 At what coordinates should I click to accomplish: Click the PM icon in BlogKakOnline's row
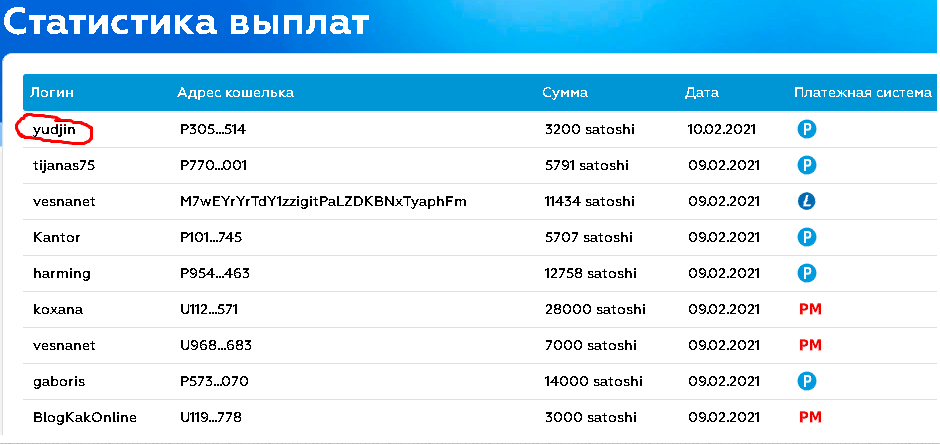pos(810,417)
